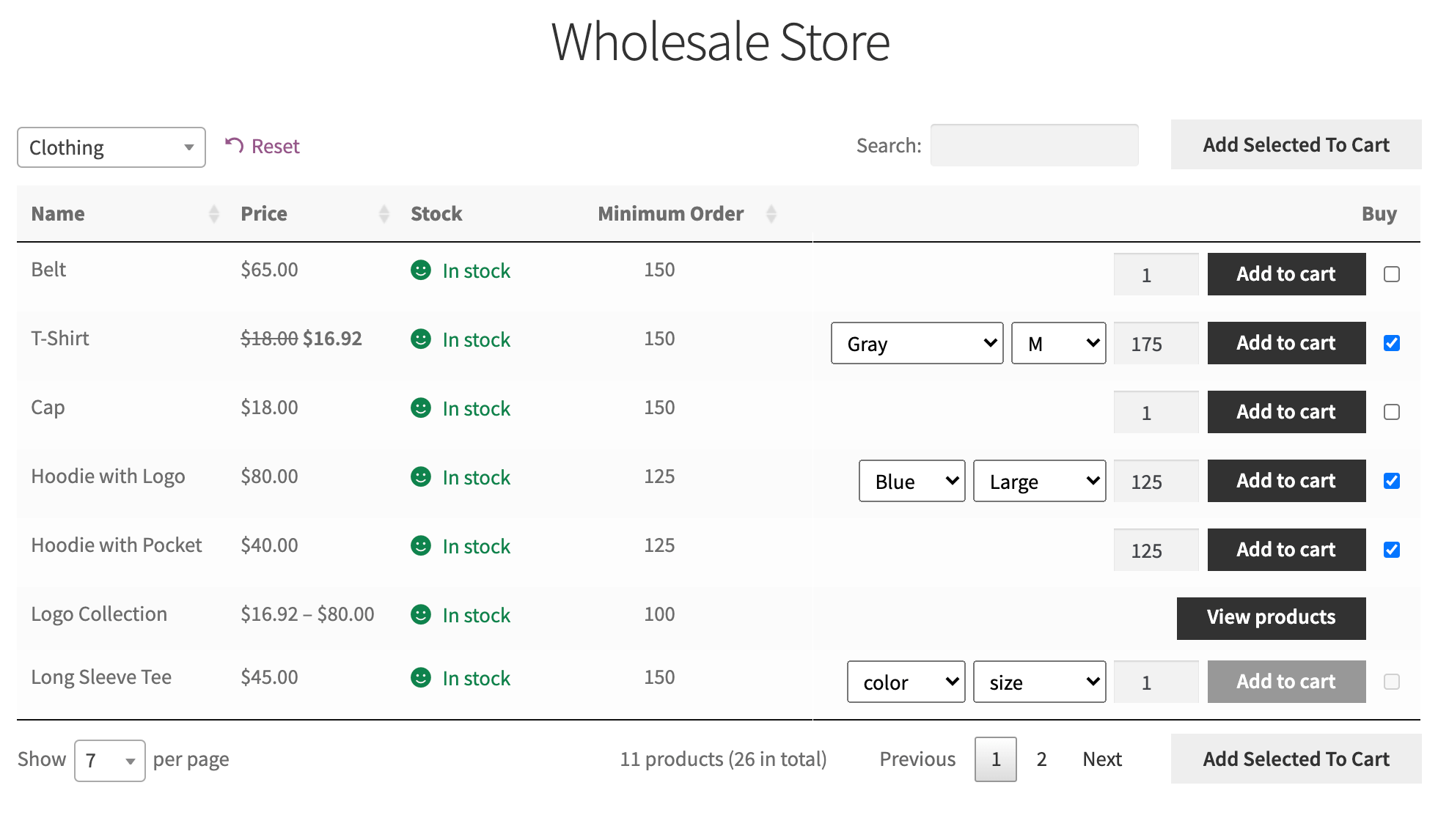
Task: Click the Belt row in-stock smiley icon
Action: coord(421,270)
